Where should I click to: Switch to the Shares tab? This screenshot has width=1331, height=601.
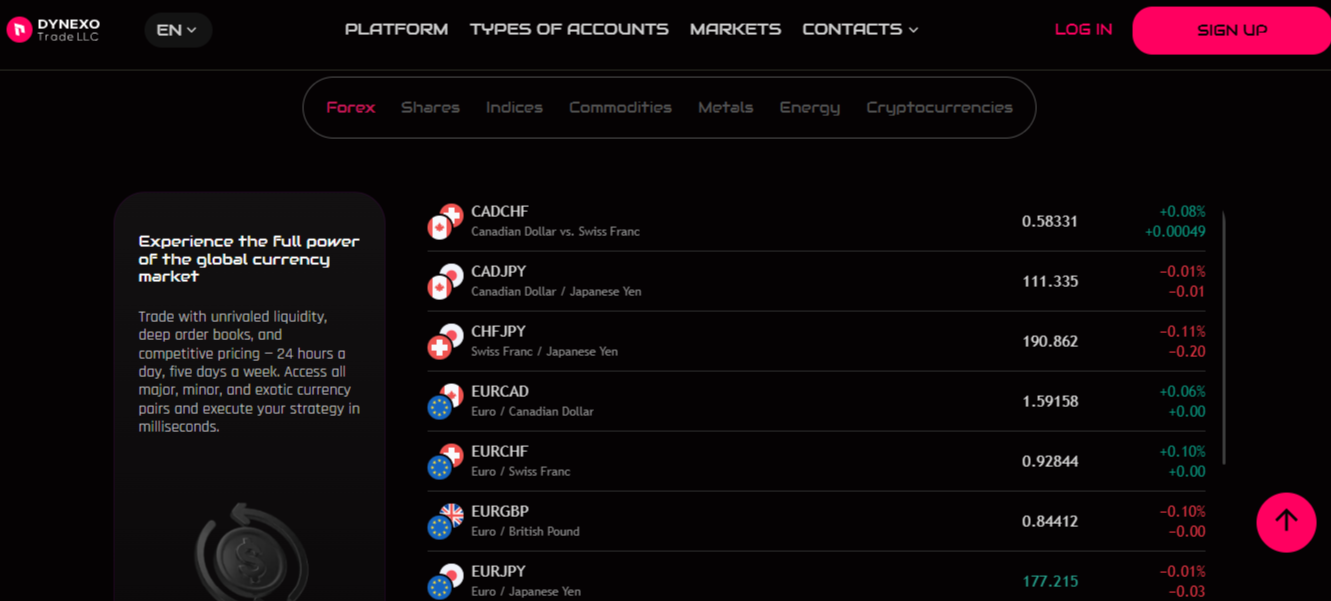pos(430,107)
